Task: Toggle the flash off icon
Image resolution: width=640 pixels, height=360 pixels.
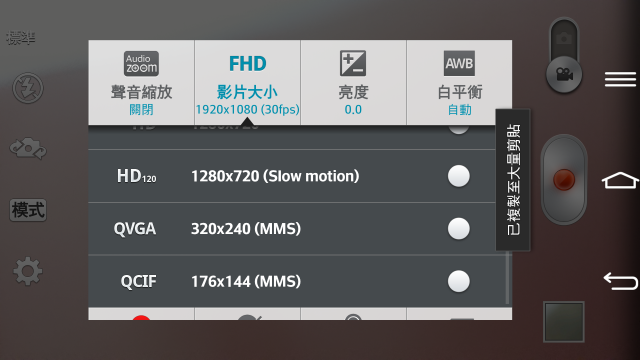Action: tap(28, 88)
